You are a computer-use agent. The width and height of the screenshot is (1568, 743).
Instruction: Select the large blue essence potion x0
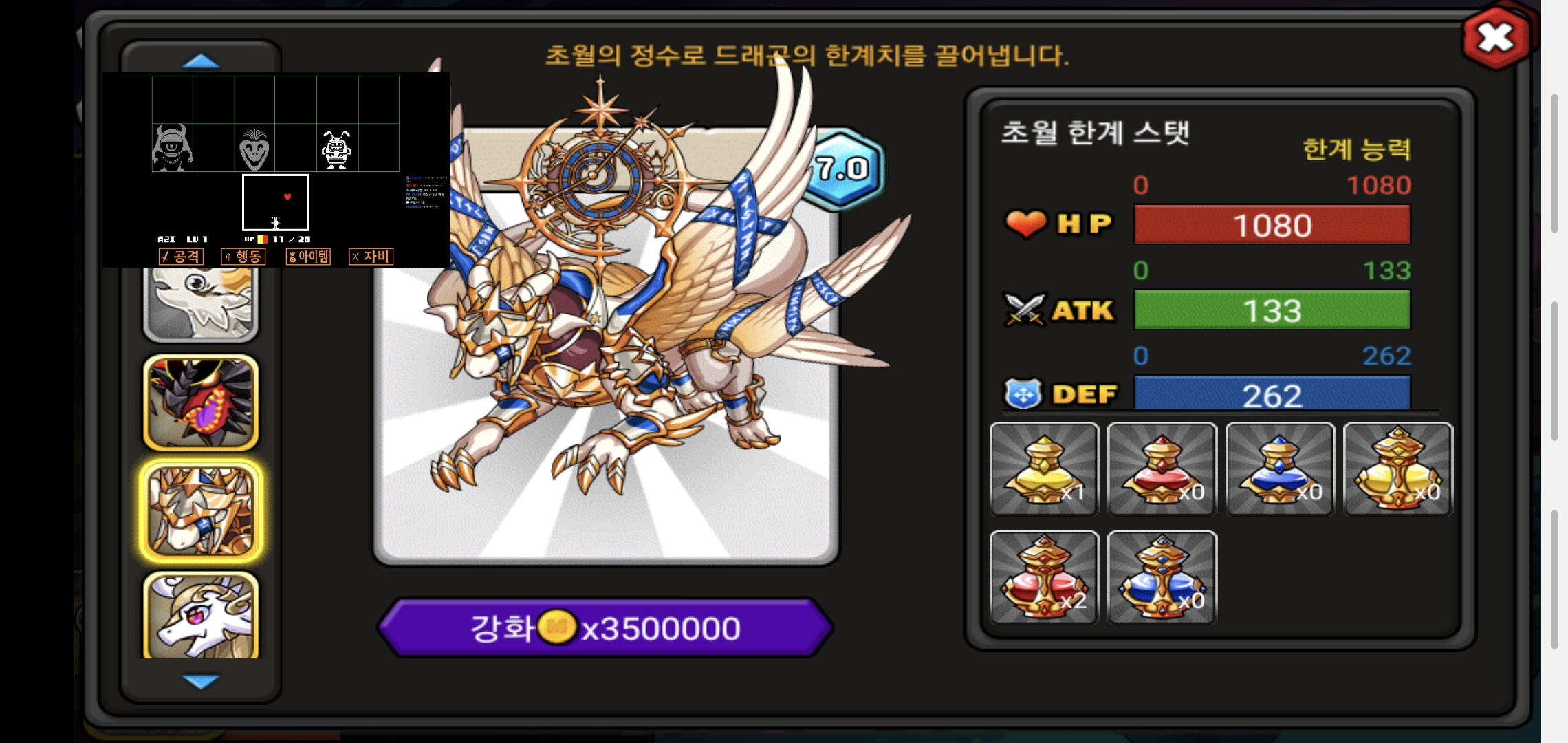[1162, 577]
